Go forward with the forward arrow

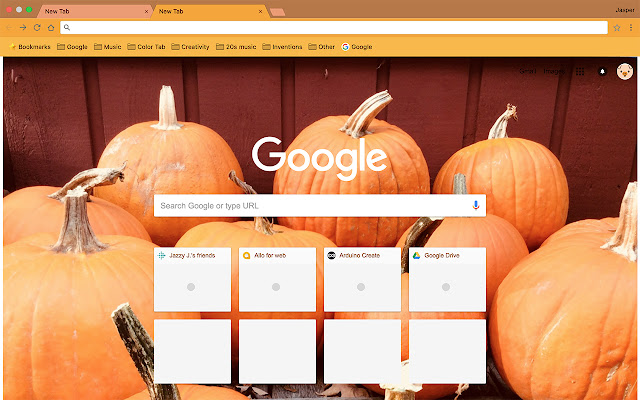[23, 27]
